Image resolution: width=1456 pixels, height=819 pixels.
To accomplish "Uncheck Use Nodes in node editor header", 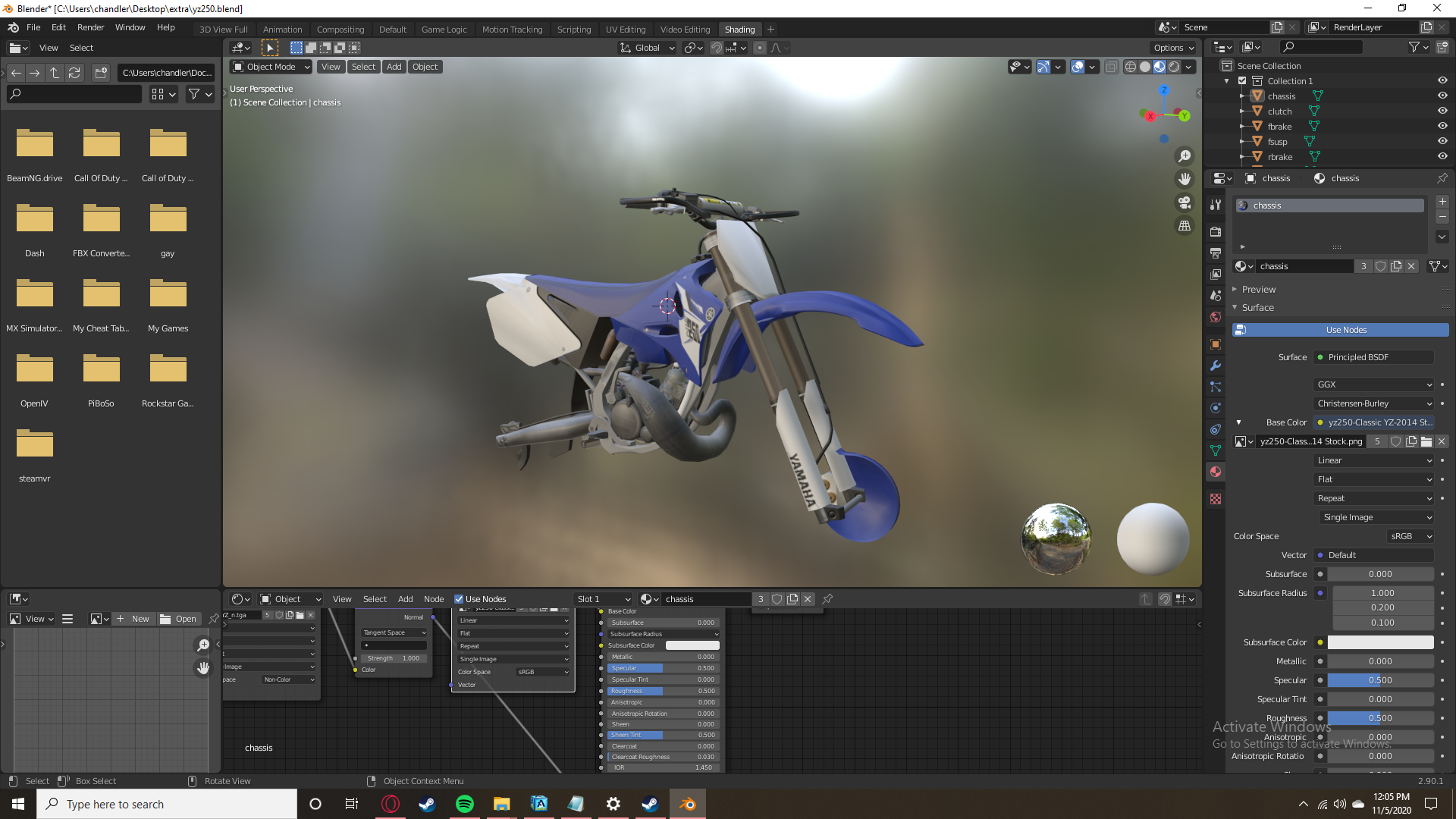I will pyautogui.click(x=459, y=599).
